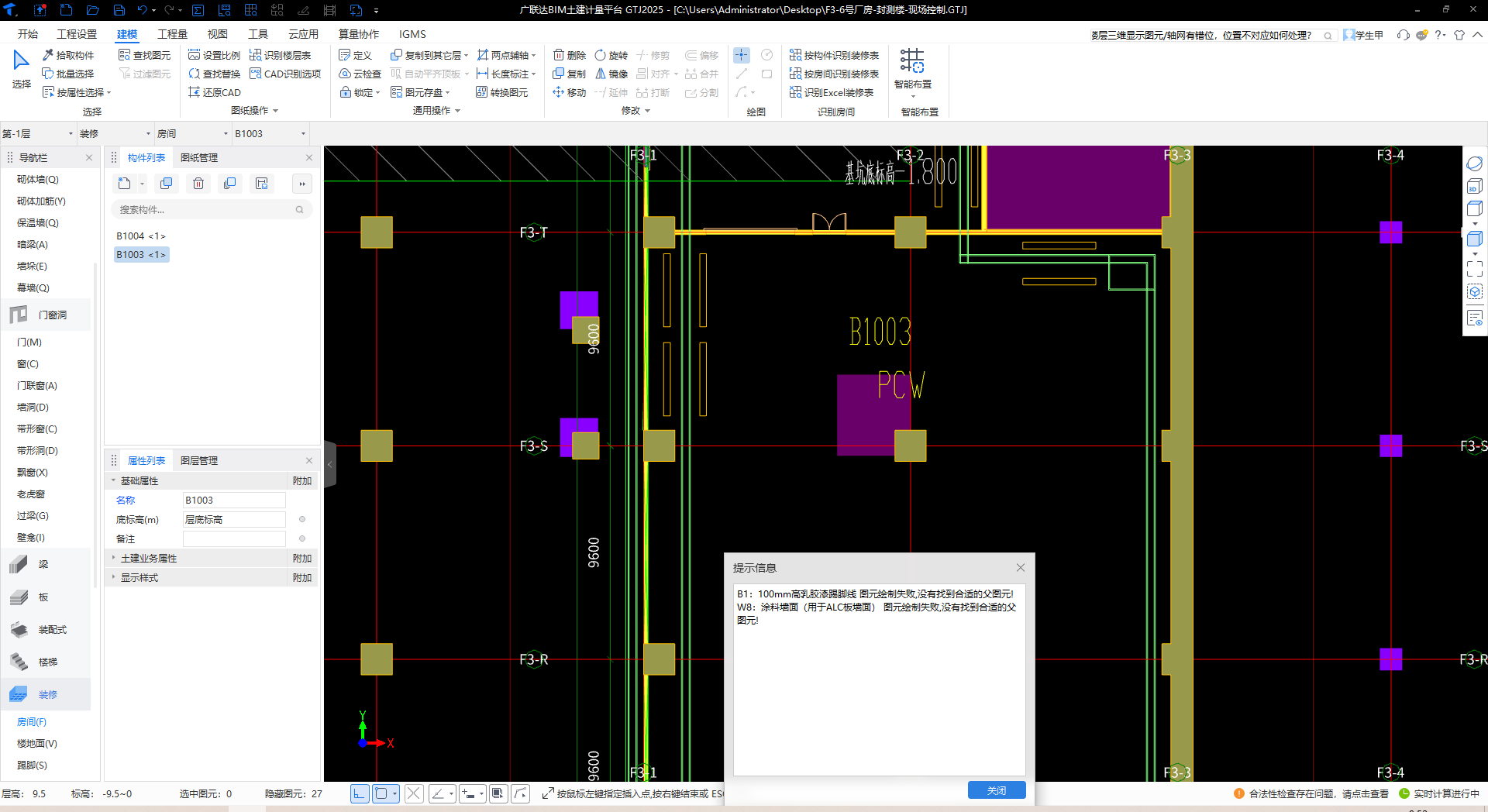The height and width of the screenshot is (812, 1488).
Task: Click the 搜索构件 search field
Action: click(211, 209)
